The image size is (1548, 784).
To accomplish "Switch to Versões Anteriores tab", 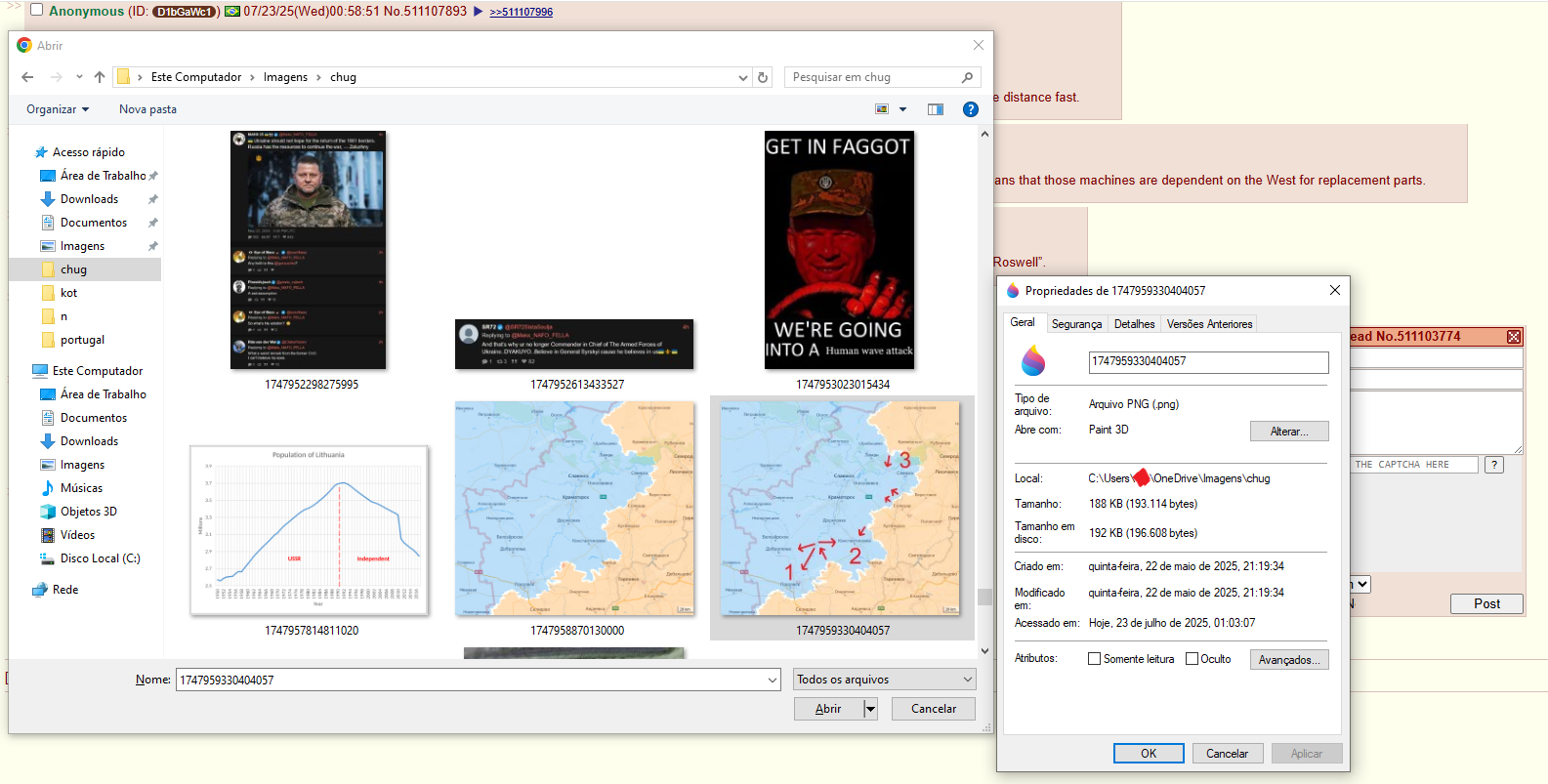I will click(1209, 324).
